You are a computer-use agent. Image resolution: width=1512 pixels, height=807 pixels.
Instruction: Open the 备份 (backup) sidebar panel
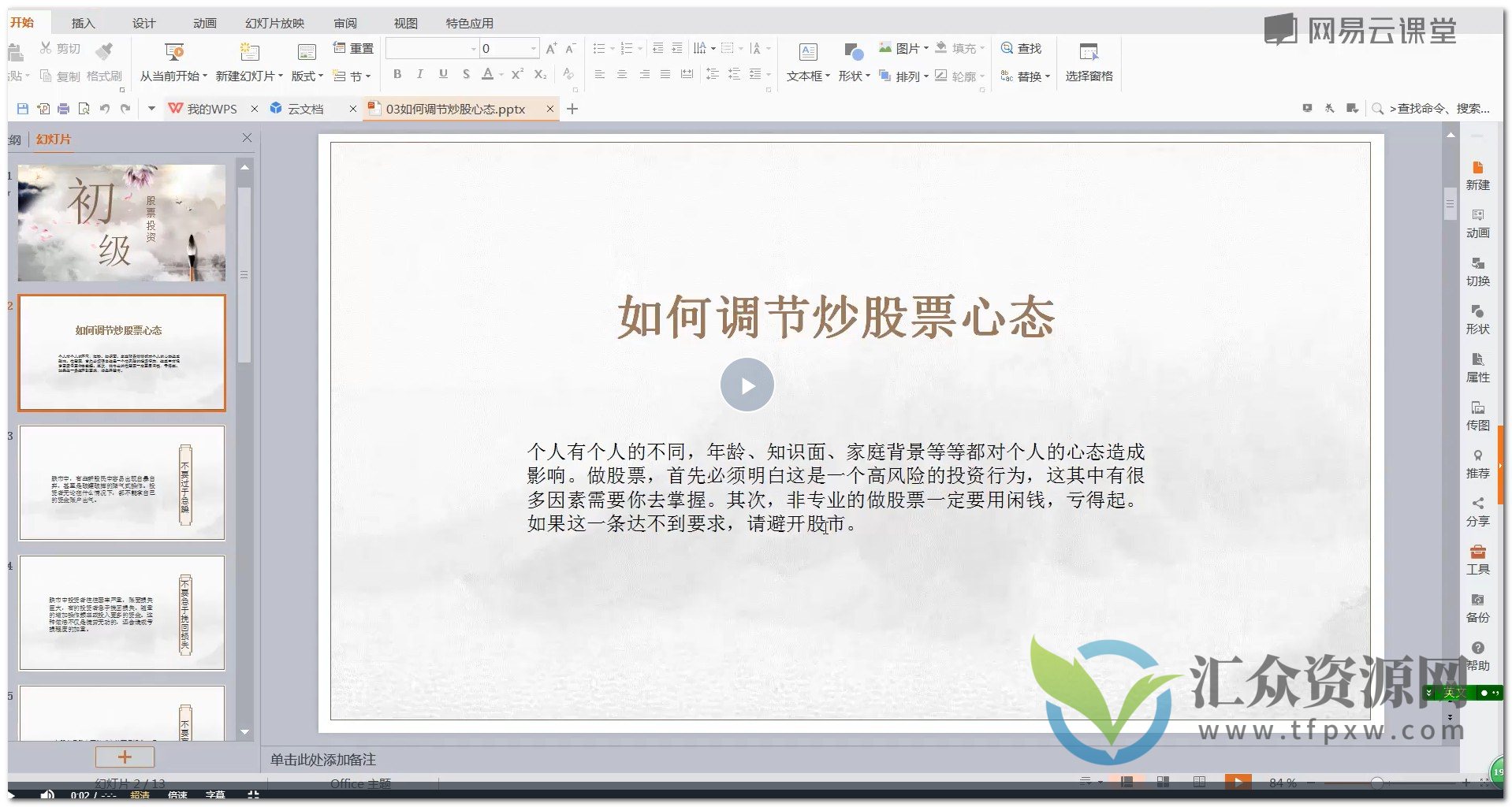tap(1477, 605)
